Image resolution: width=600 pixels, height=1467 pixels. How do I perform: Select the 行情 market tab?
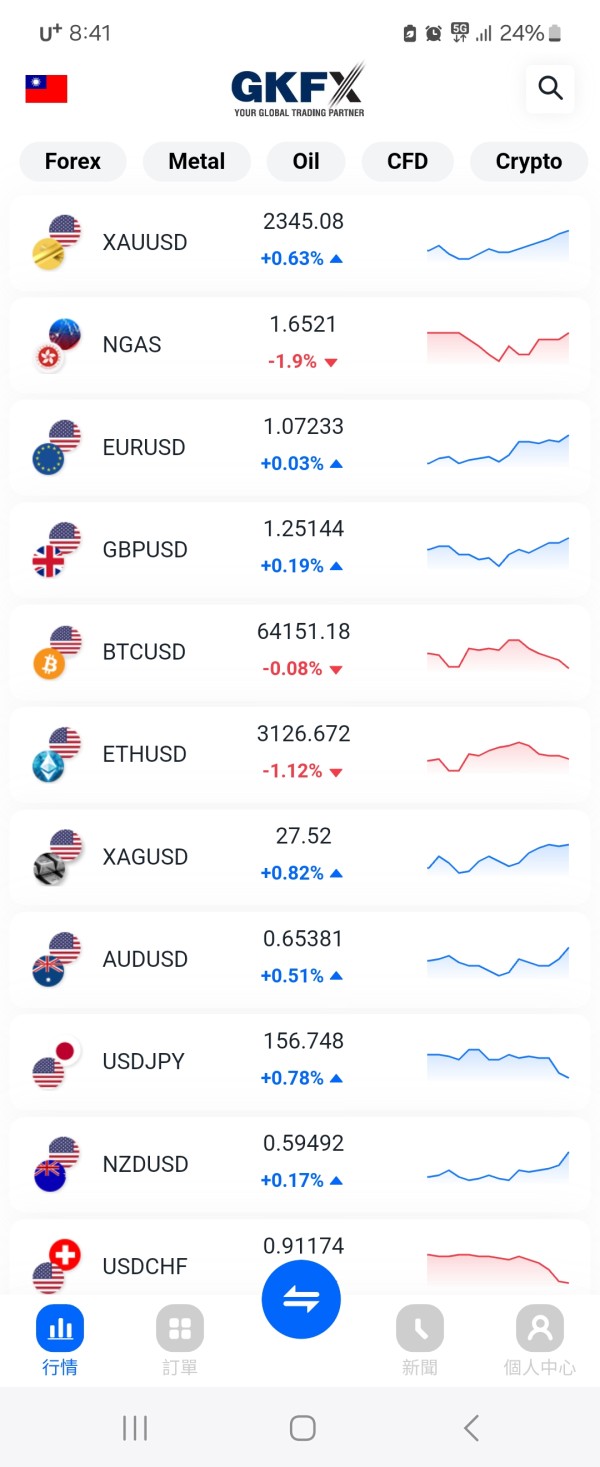pos(60,1341)
